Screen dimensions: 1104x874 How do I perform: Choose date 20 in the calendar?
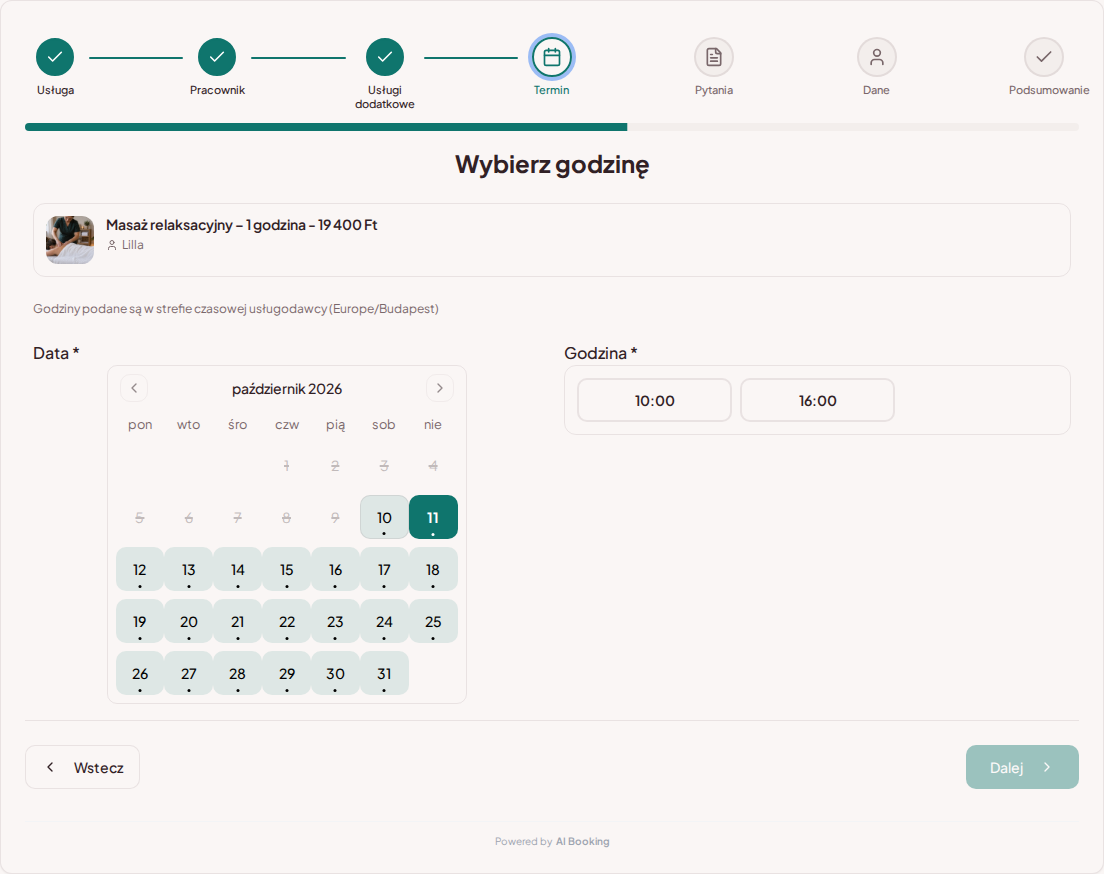189,622
